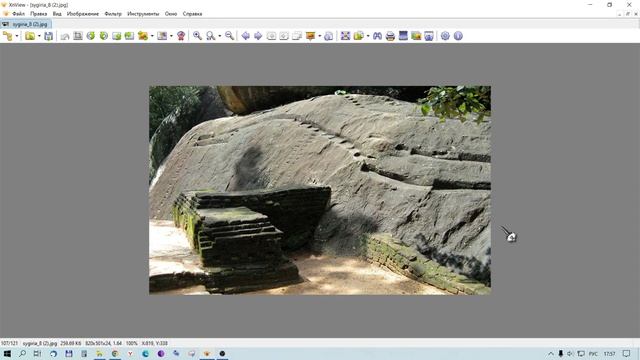Click the Open file folder icon
Viewport: 640px width, 360px height.
30,36
